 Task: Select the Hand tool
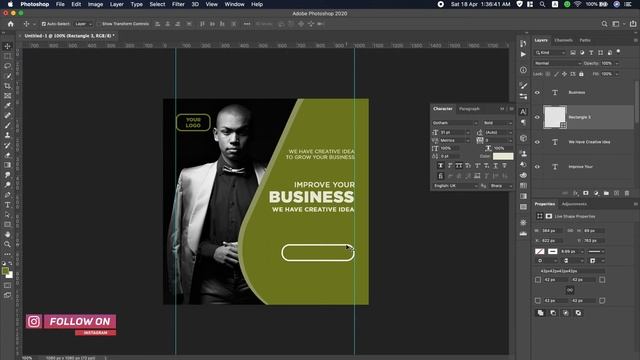[7, 234]
